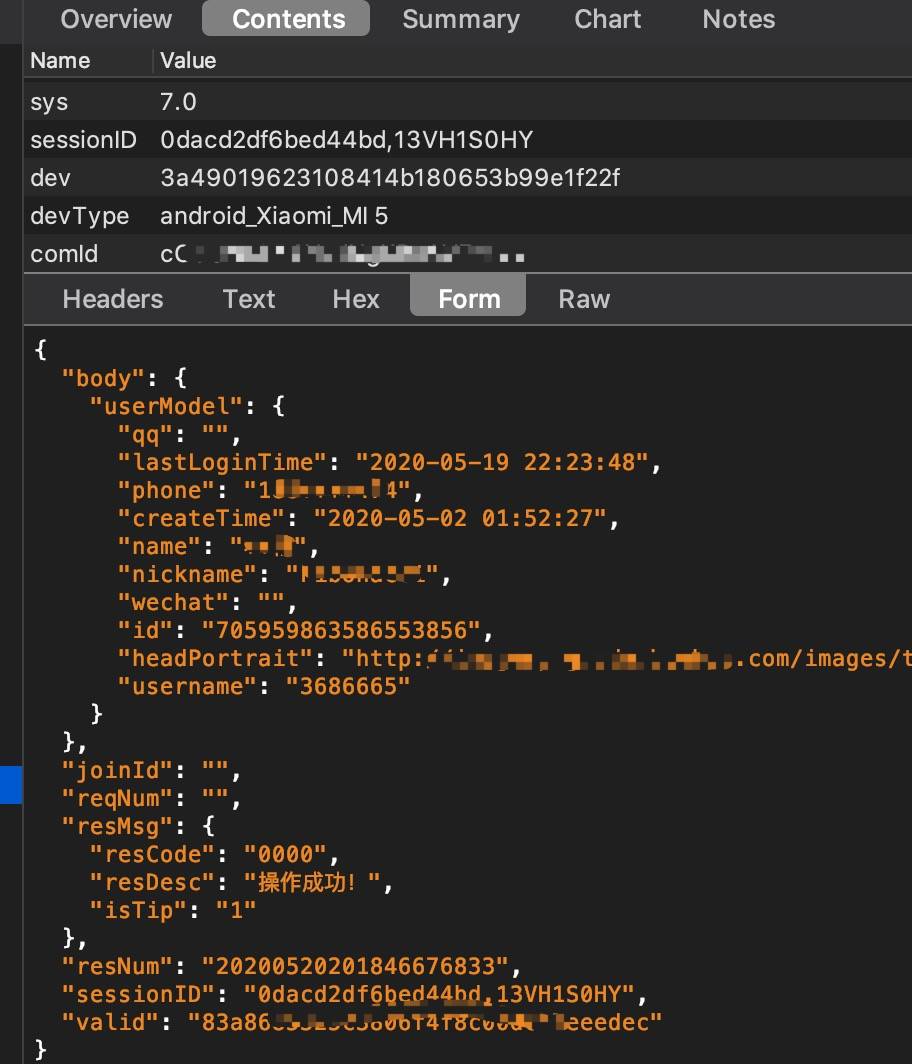Select the devType android_Xiaomi_MI 5 row
Image resolution: width=912 pixels, height=1064 pixels.
(274, 216)
